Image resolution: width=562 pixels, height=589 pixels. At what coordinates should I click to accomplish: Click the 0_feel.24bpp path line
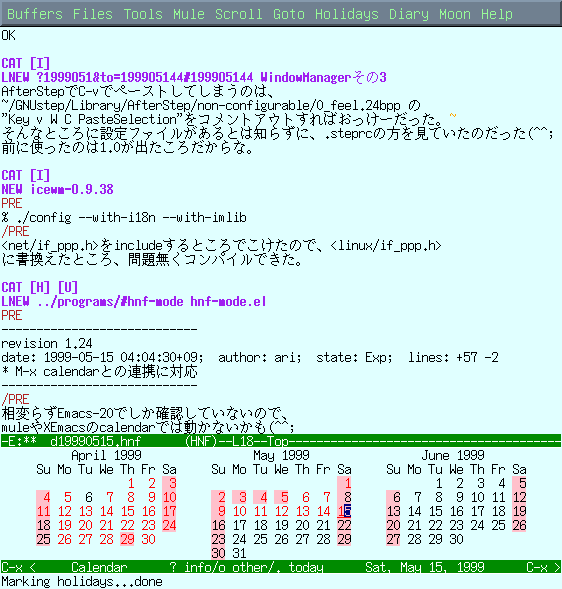(211, 106)
